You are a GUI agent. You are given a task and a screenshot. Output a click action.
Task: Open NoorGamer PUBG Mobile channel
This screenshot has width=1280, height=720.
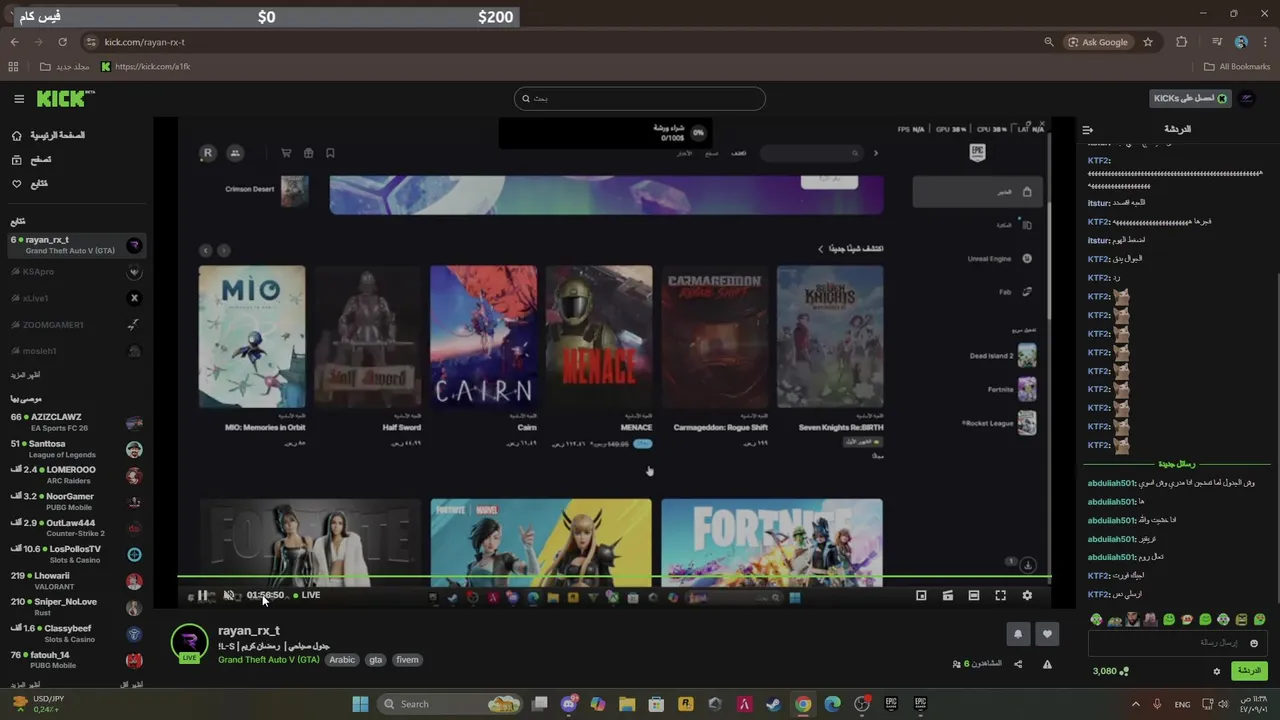[x=76, y=501]
